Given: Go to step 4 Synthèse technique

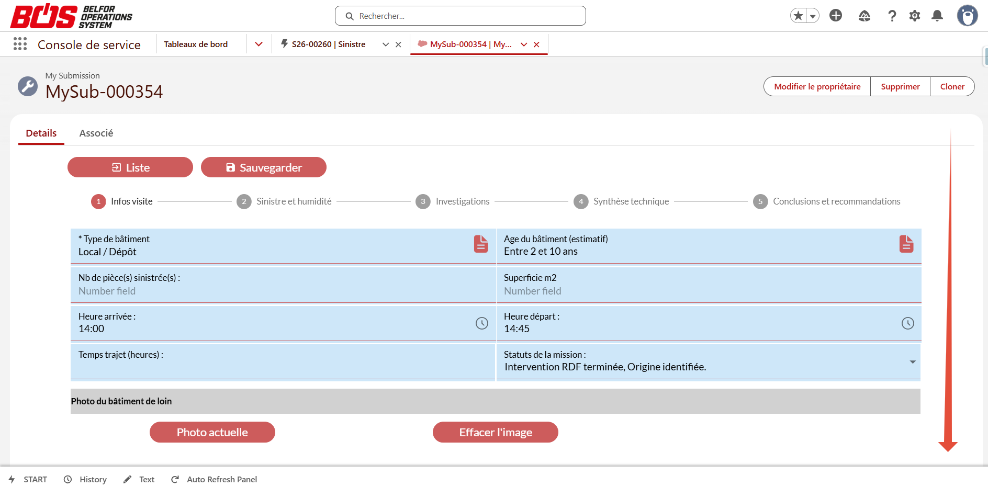Looking at the screenshot, I should click(621, 202).
